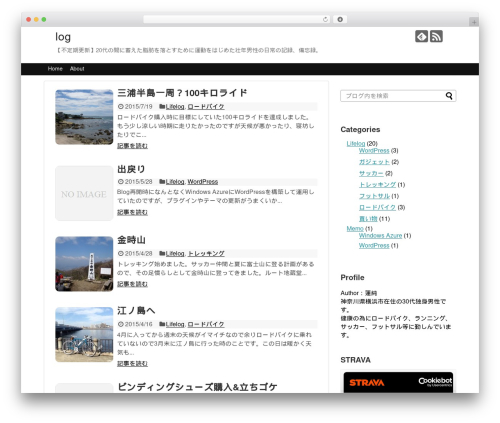
Task: Open the feedly subscribe icon
Action: [x=421, y=36]
